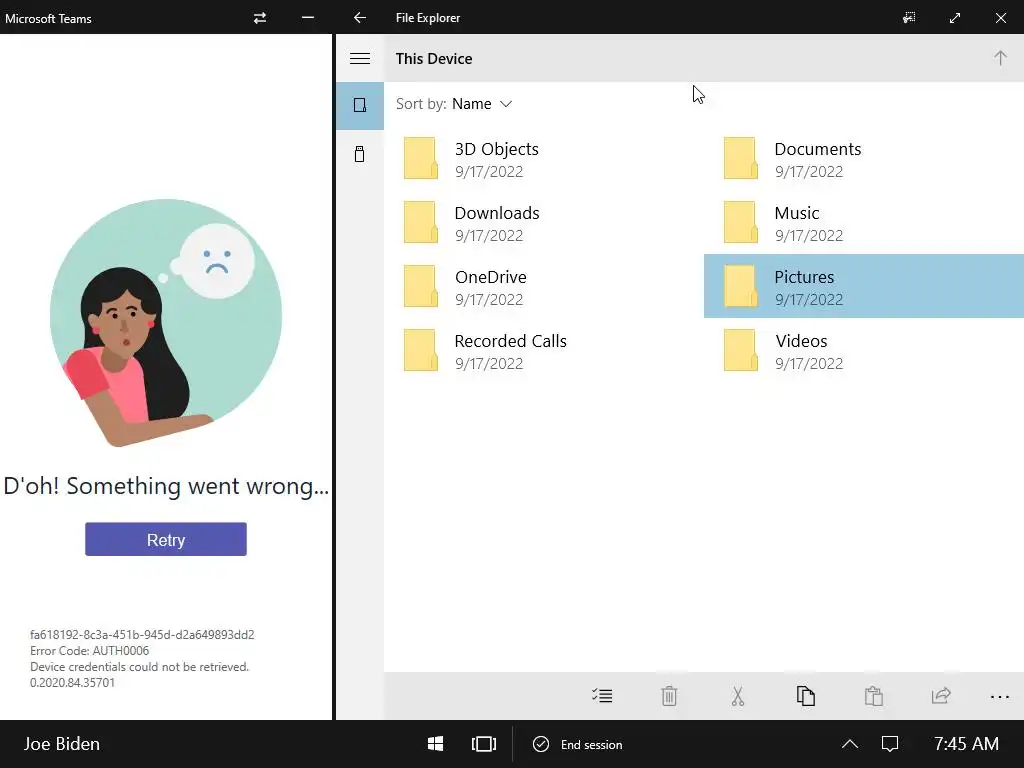Click the 7:45 AM clock
This screenshot has height=768, width=1024.
(x=966, y=744)
